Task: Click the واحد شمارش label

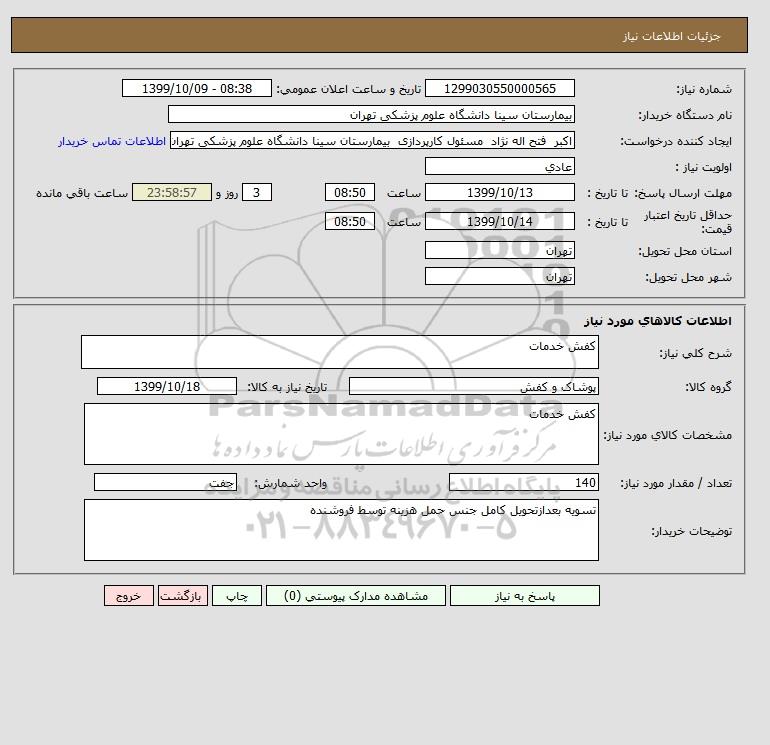Action: pos(290,484)
